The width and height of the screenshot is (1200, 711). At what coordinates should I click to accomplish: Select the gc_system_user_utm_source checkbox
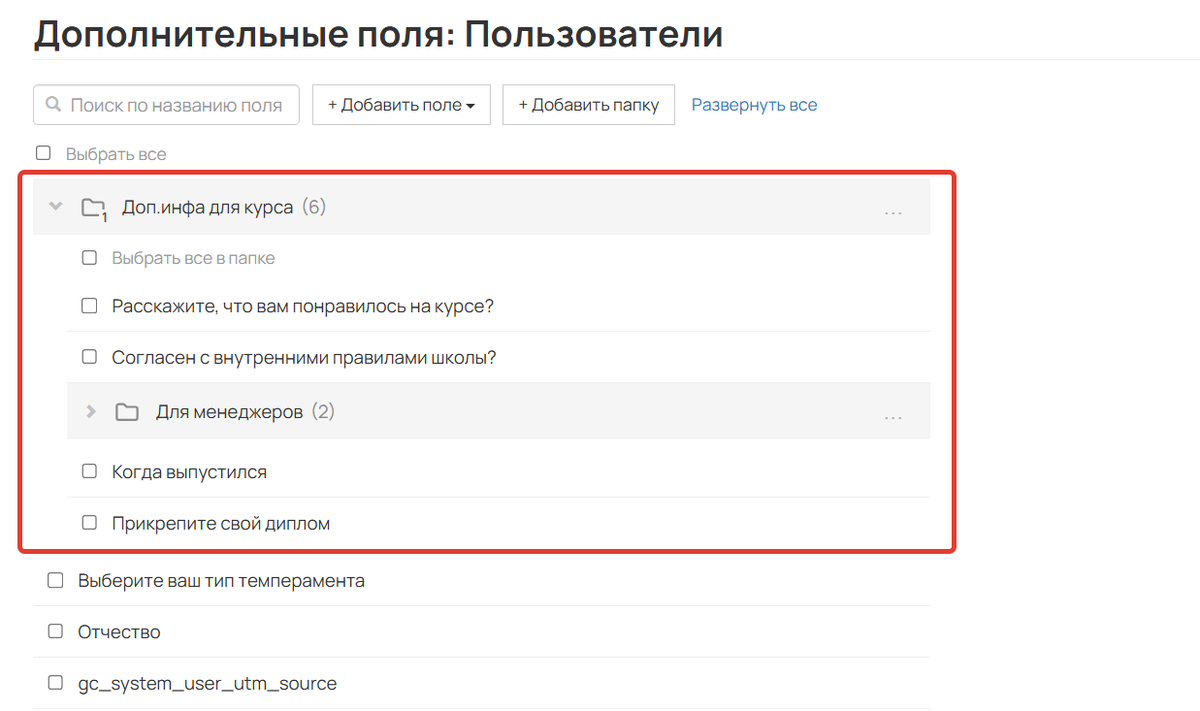pos(55,684)
